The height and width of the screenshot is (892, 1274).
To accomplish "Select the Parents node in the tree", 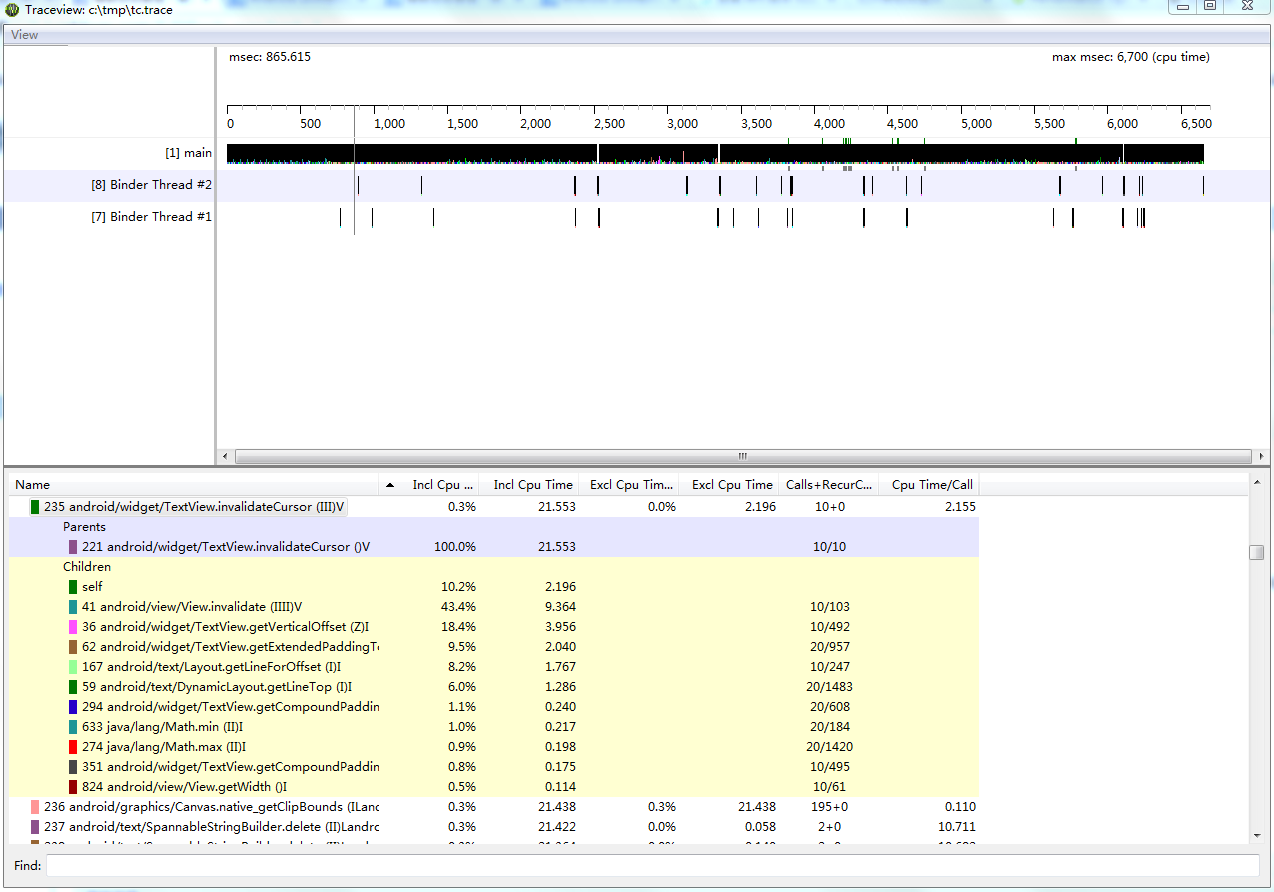I will (84, 527).
